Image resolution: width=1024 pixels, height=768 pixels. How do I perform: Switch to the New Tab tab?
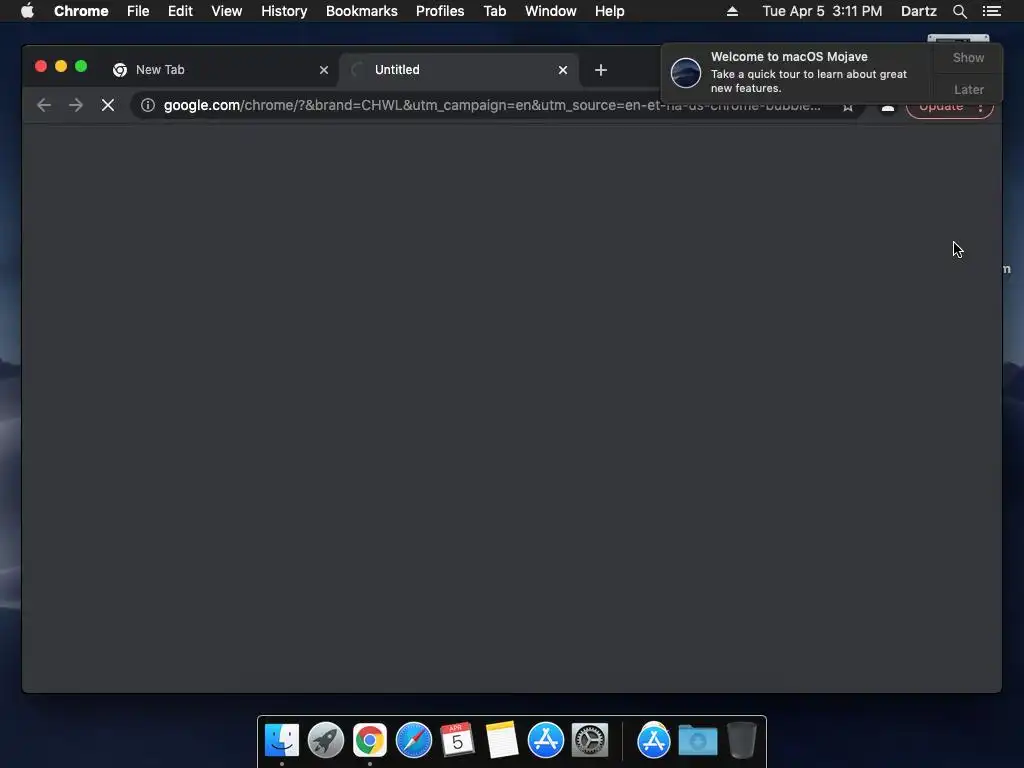point(219,70)
